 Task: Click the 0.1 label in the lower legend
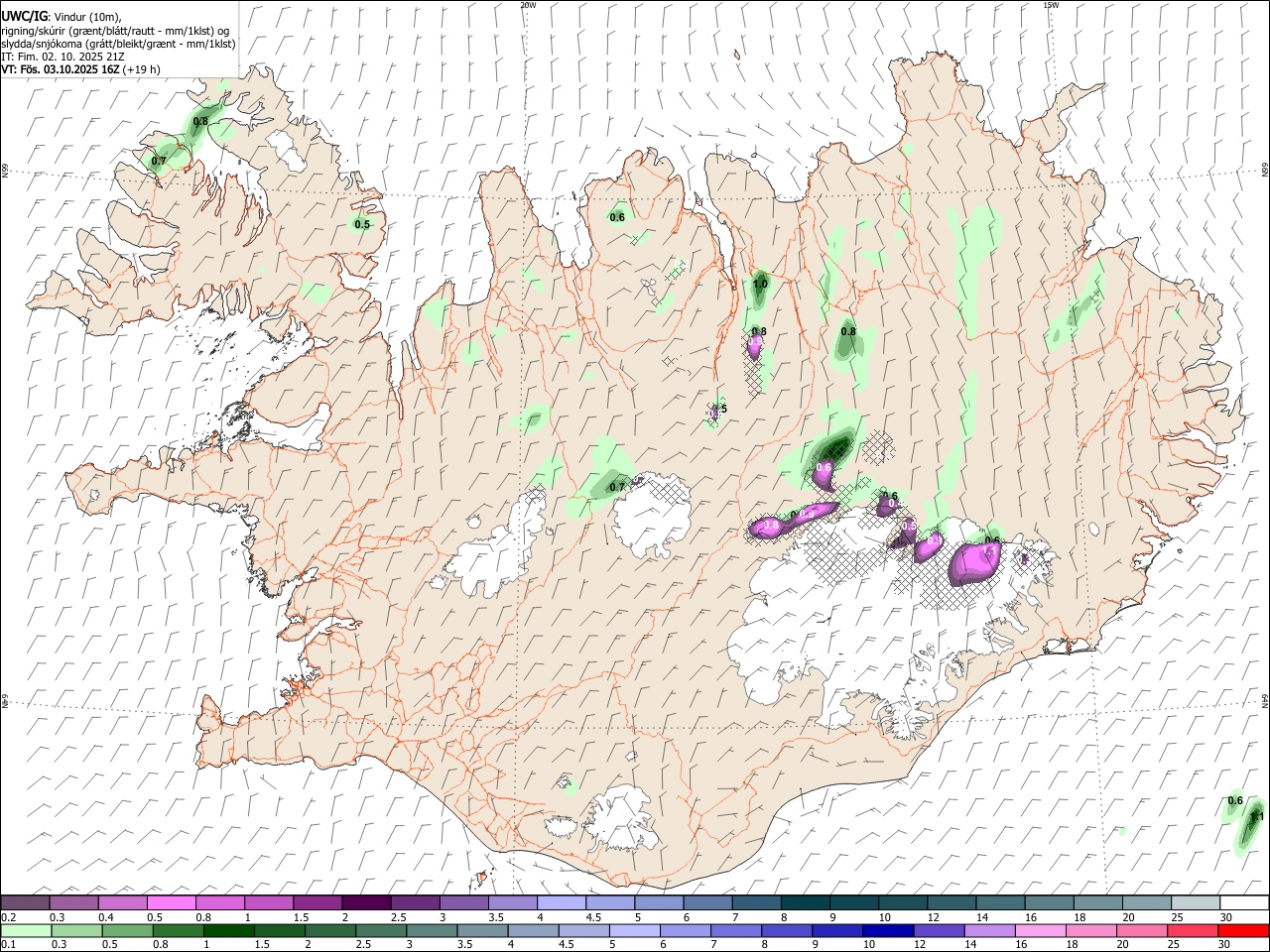pos(9,945)
